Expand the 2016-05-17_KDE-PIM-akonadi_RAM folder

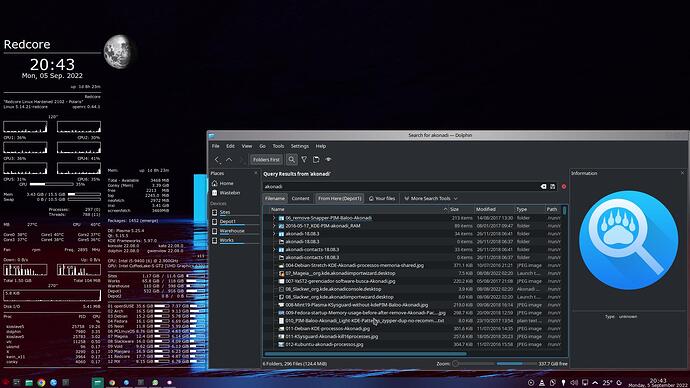tap(274, 226)
